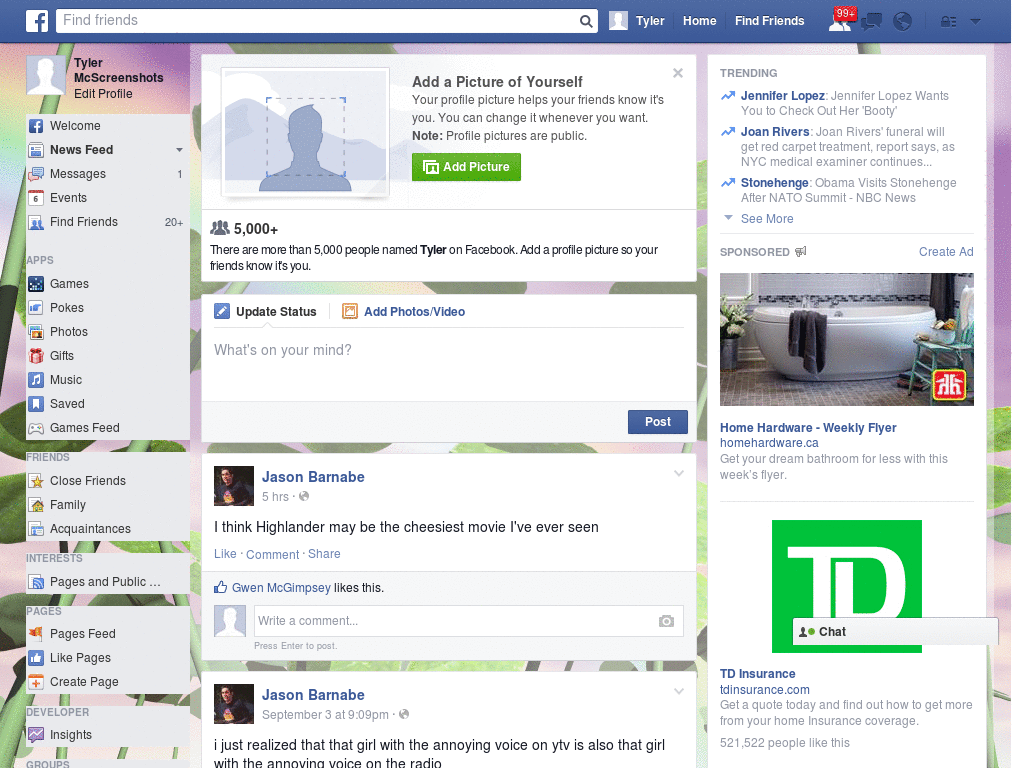Click Tyler McScreenshots profile thumbnail
1024x768 pixels.
click(46, 76)
